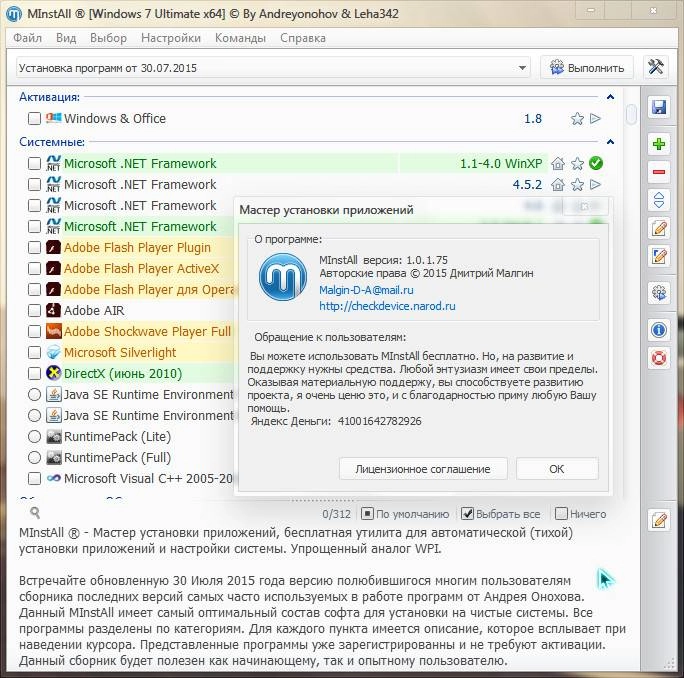Open the Malgin-D-A@mail.ru email link
This screenshot has height=678, width=684.
pyautogui.click(x=366, y=290)
